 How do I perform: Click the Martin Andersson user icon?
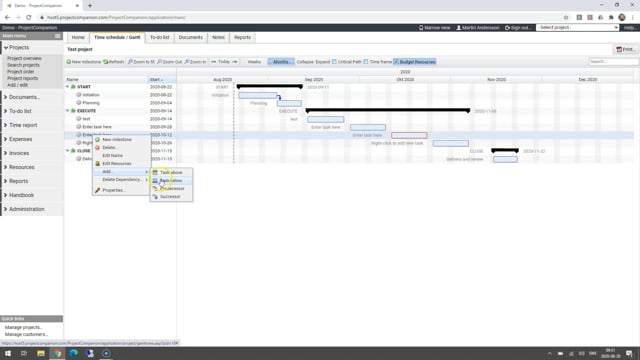458,28
